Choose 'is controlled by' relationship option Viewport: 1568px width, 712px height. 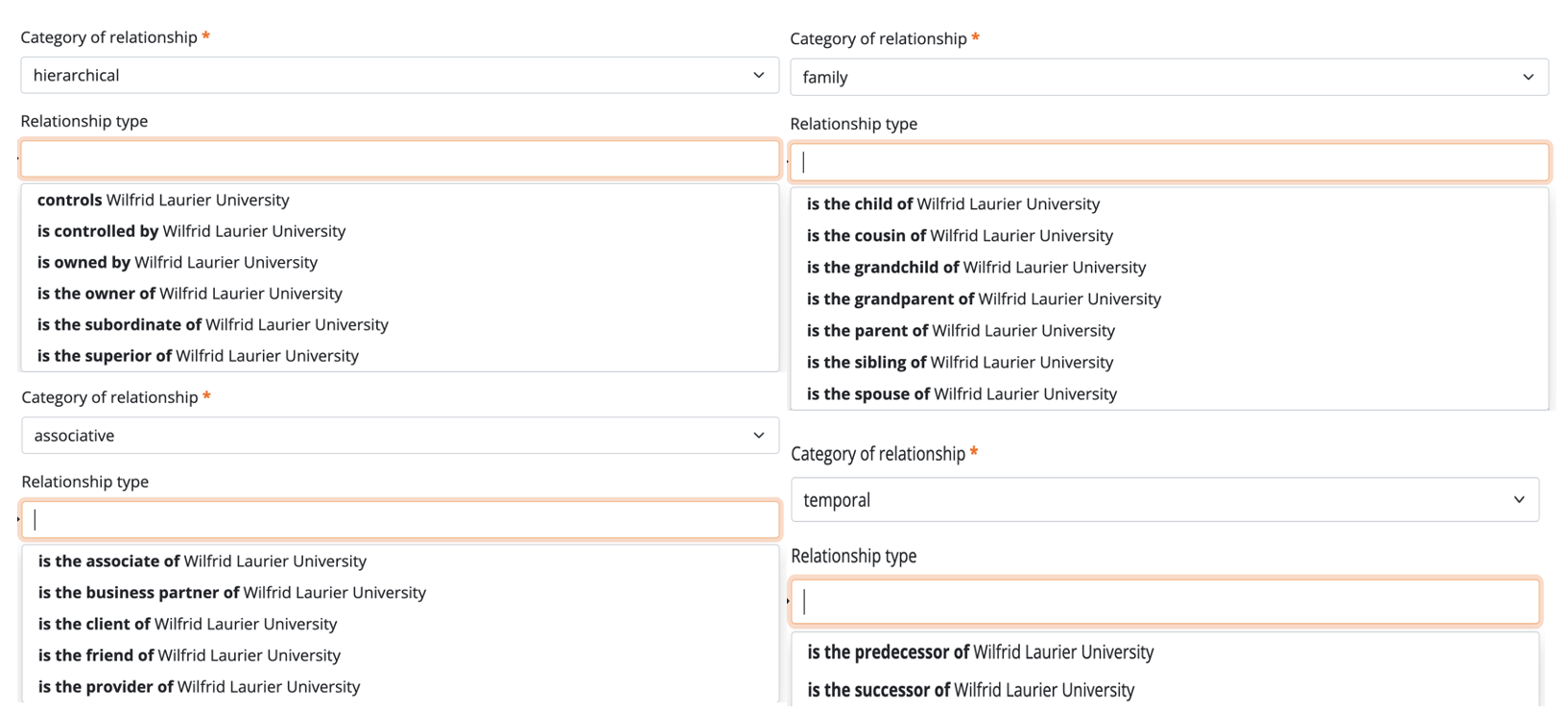[191, 231]
